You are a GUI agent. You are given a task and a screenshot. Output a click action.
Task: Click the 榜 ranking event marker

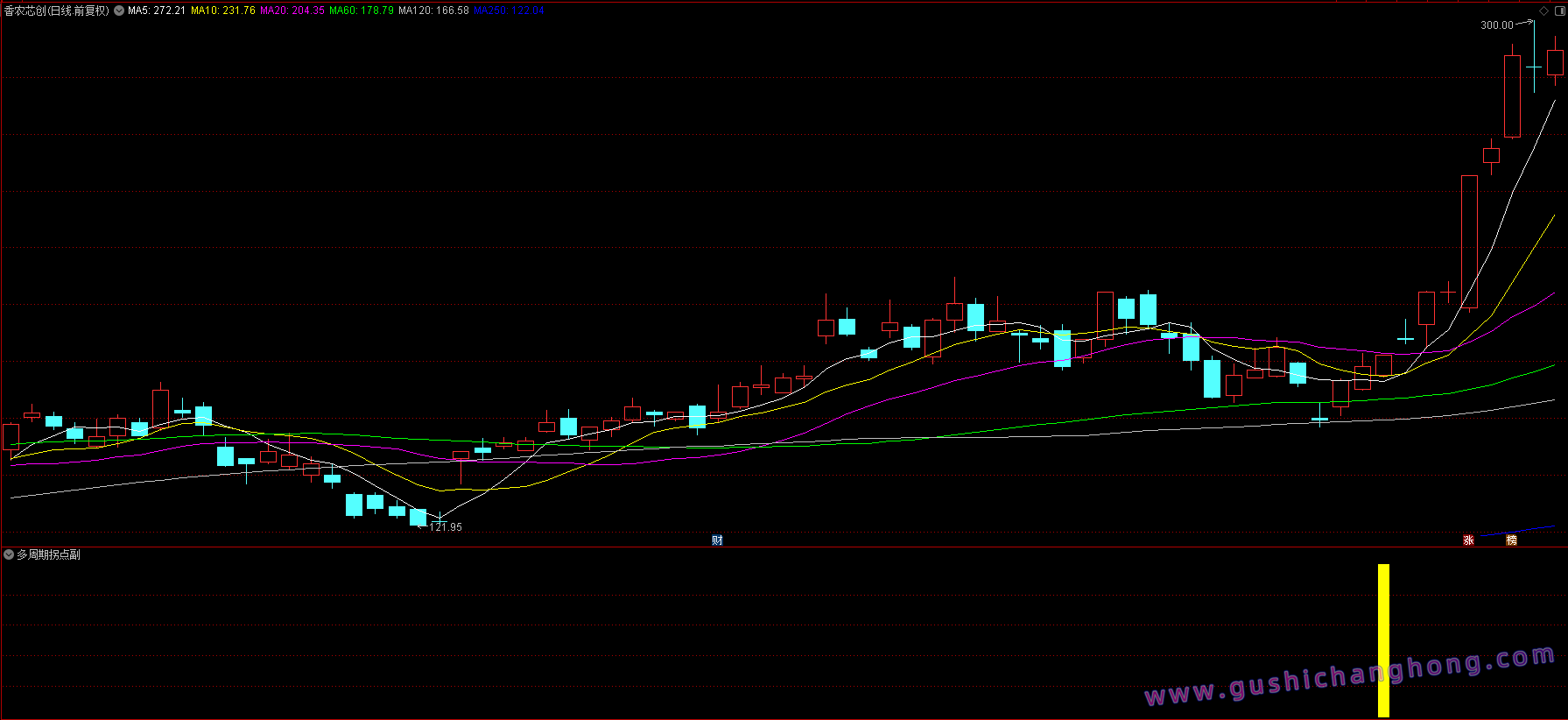point(1511,540)
